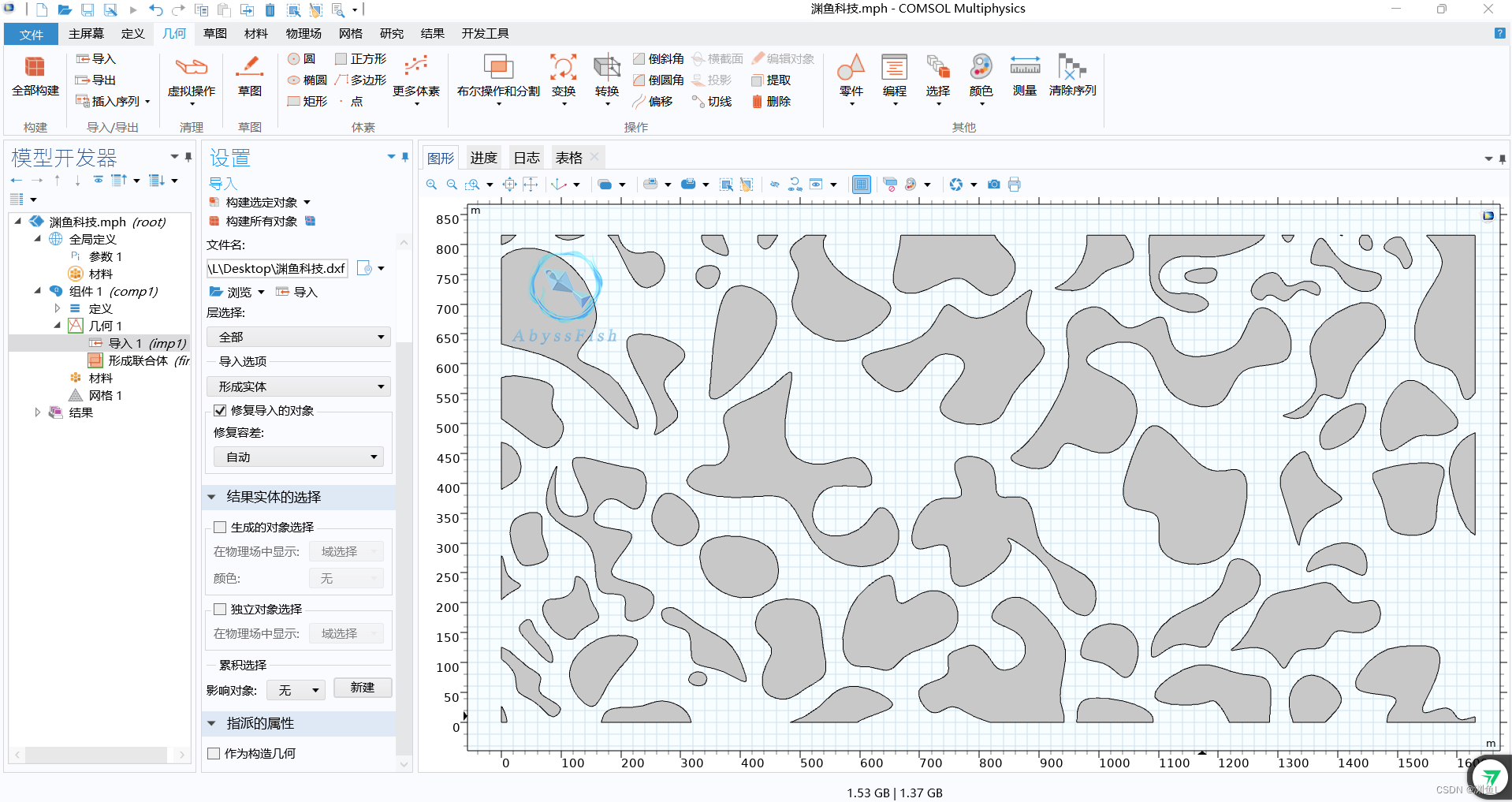The image size is (1512, 802).
Task: Select the Circle (圆) primitive tool
Action: 302,59
